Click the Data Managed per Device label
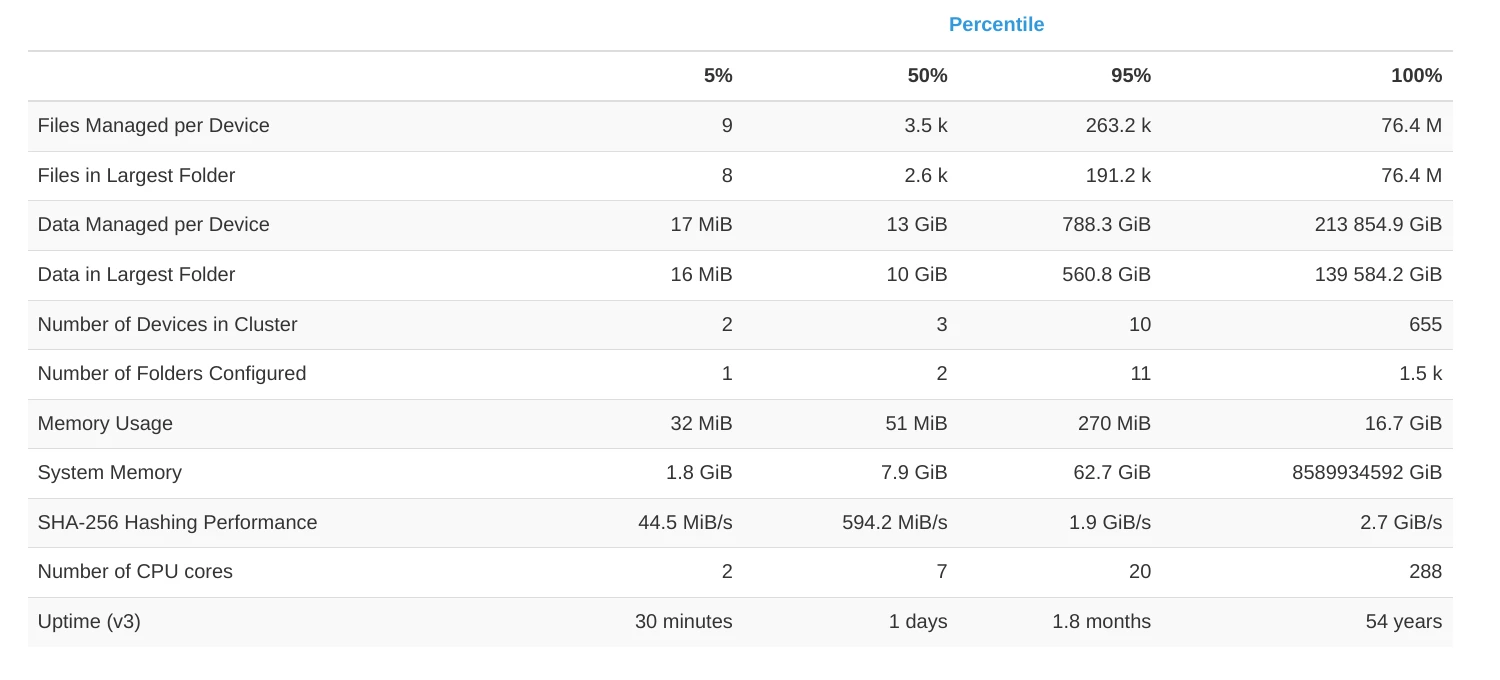This screenshot has width=1500, height=680. (153, 225)
